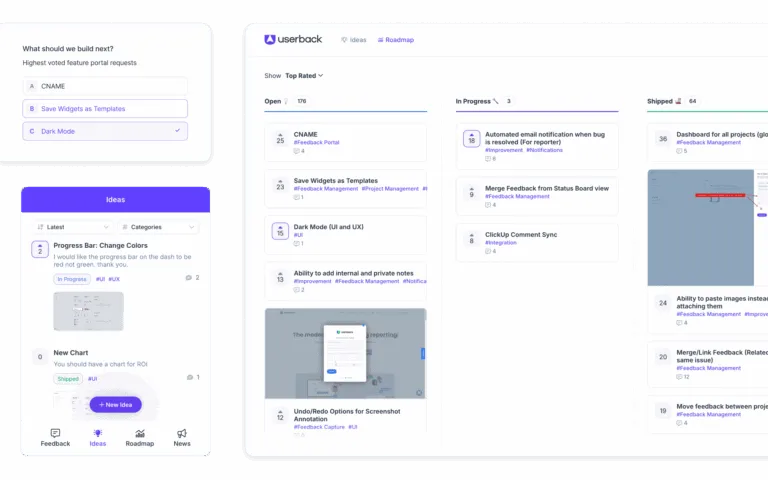The image size is (768, 480).
Task: Open comment icon on Dark Mode card
Action: [298, 243]
